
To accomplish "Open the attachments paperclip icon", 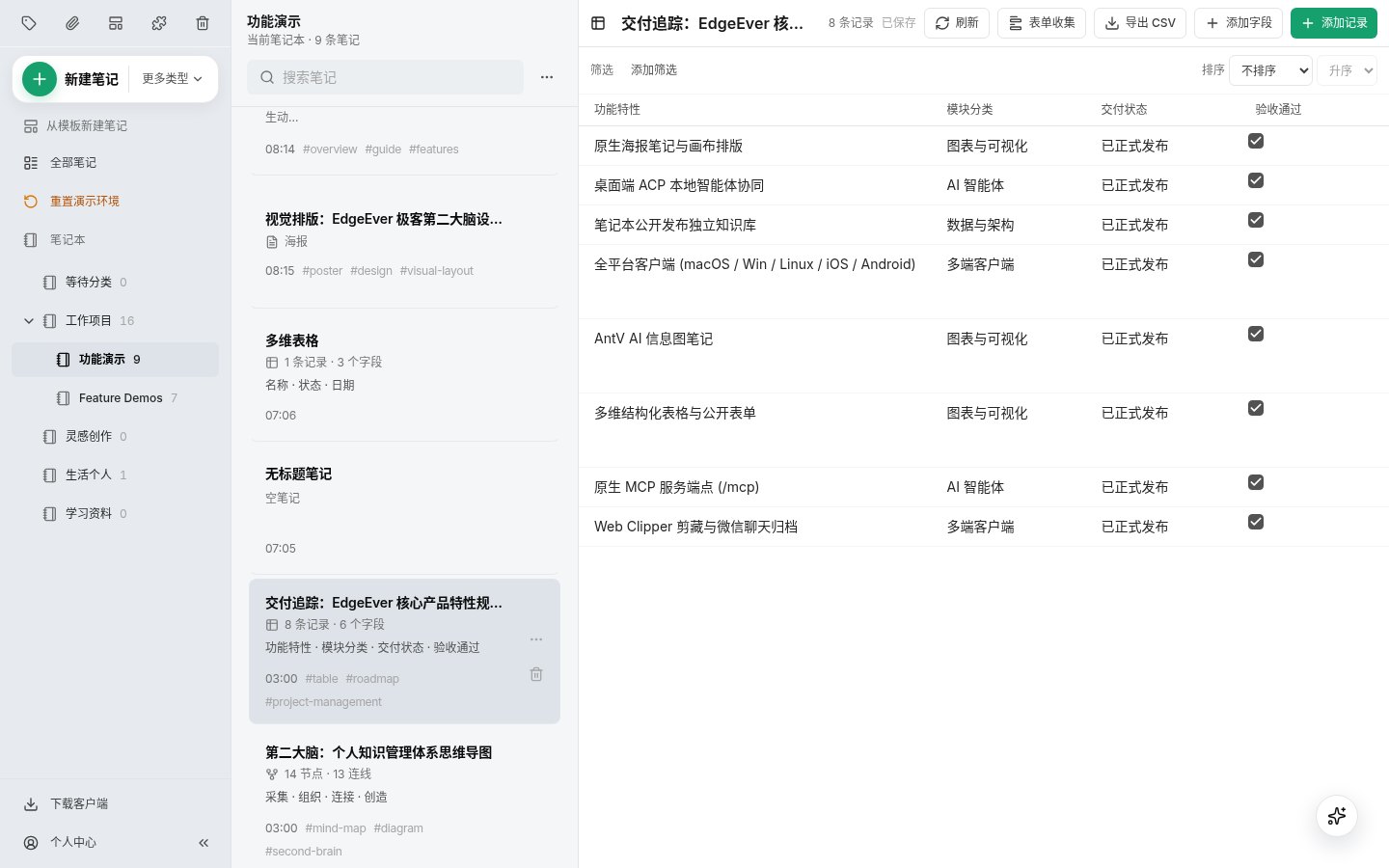I will click(x=72, y=23).
